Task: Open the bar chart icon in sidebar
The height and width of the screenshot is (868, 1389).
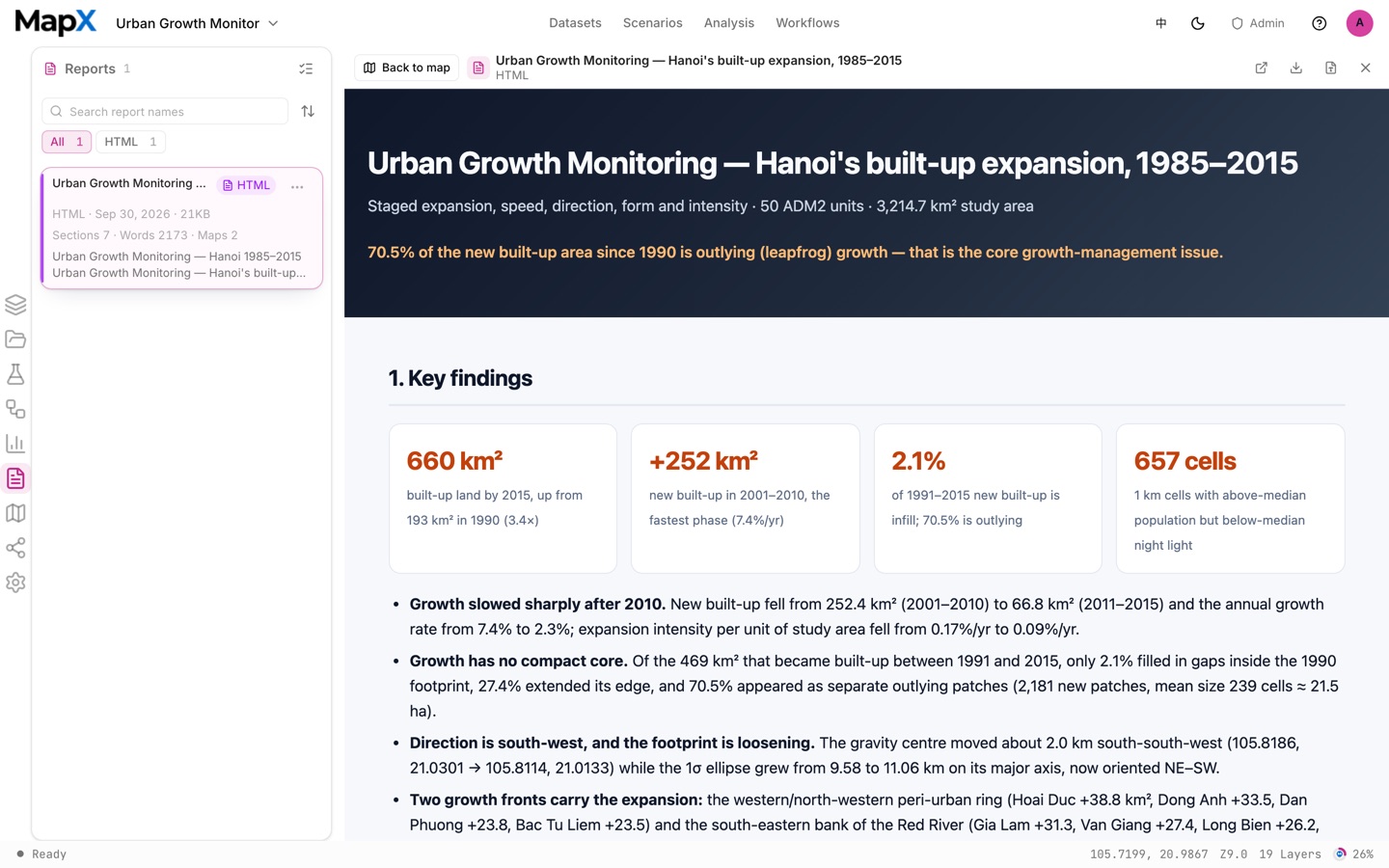Action: coord(15,444)
